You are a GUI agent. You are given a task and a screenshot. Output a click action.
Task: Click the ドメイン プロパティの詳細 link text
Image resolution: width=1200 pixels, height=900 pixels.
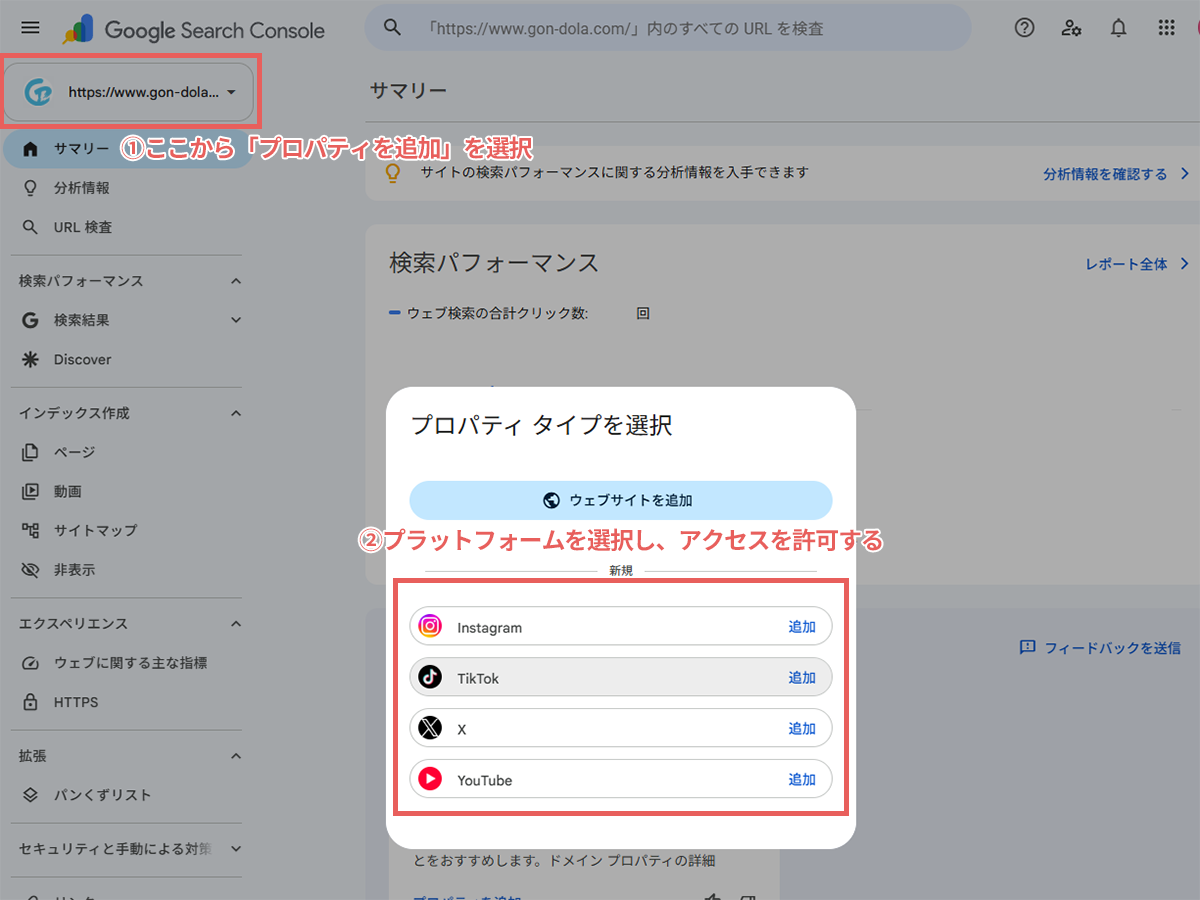[633, 860]
